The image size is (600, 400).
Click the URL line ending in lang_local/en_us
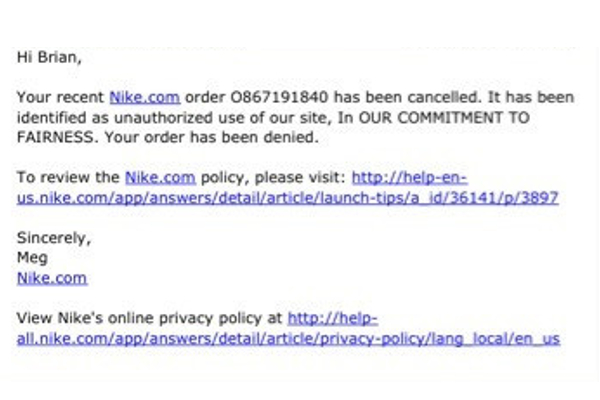pos(289,338)
